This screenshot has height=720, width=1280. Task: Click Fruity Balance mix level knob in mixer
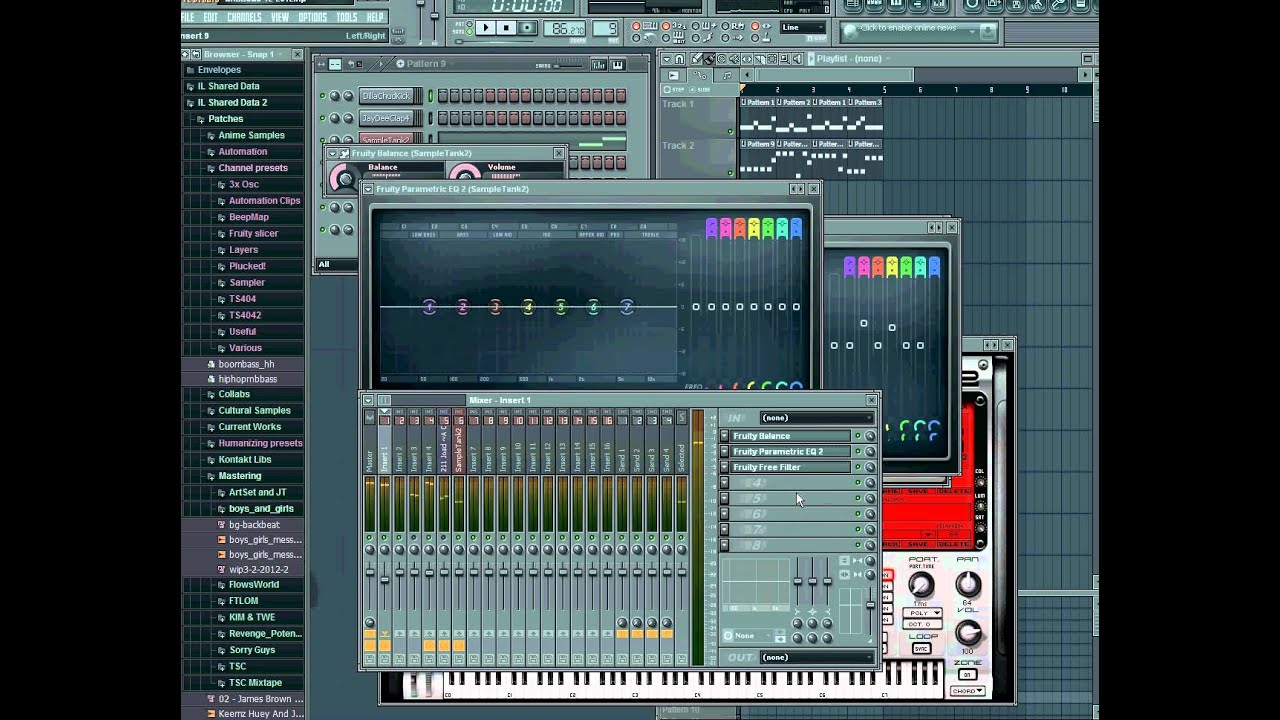[x=870, y=436]
